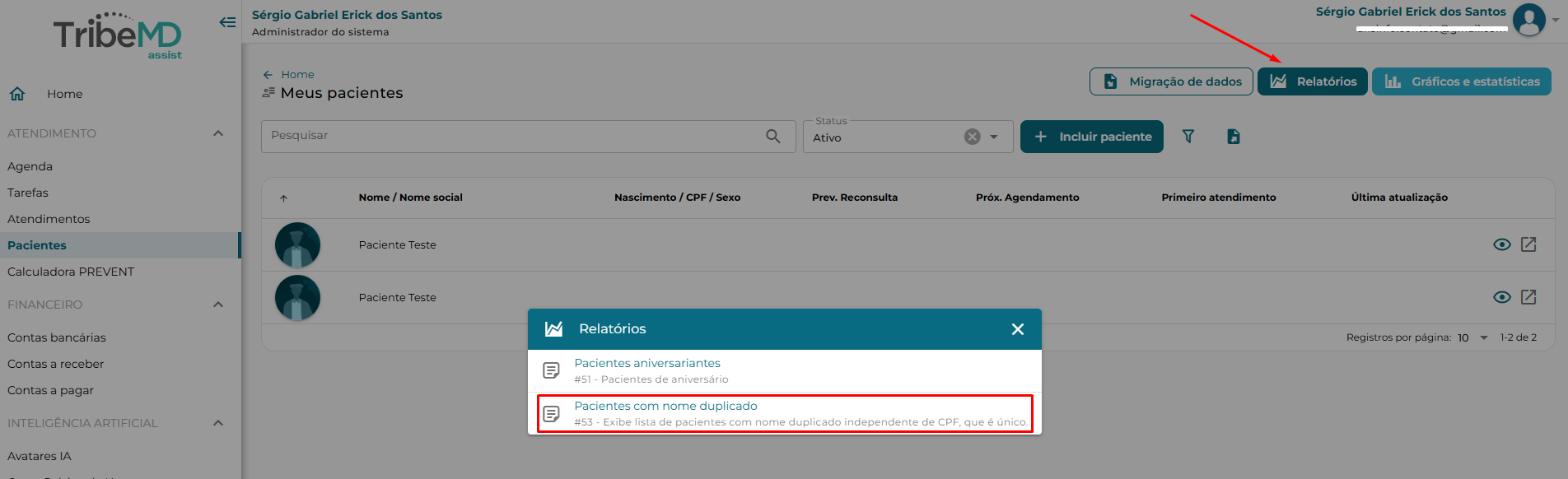Screen dimensions: 1568x479
Task: Sort by the up-arrow column header icon
Action: click(x=283, y=198)
